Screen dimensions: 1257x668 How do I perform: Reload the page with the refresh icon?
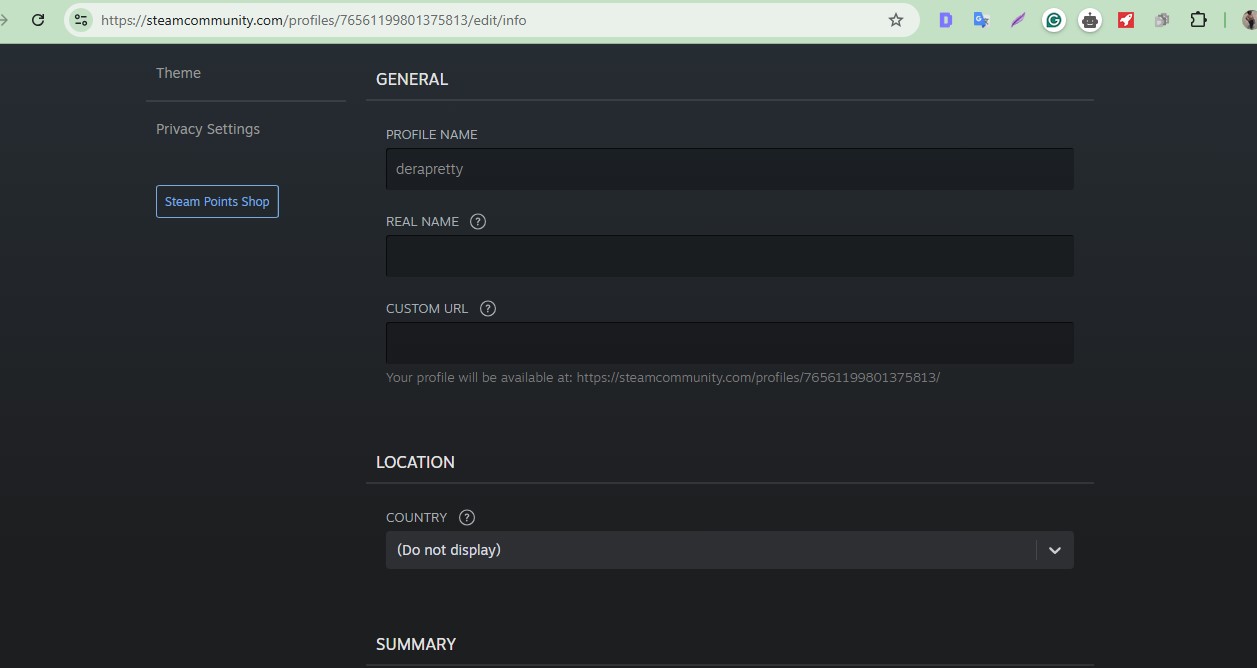tap(38, 20)
